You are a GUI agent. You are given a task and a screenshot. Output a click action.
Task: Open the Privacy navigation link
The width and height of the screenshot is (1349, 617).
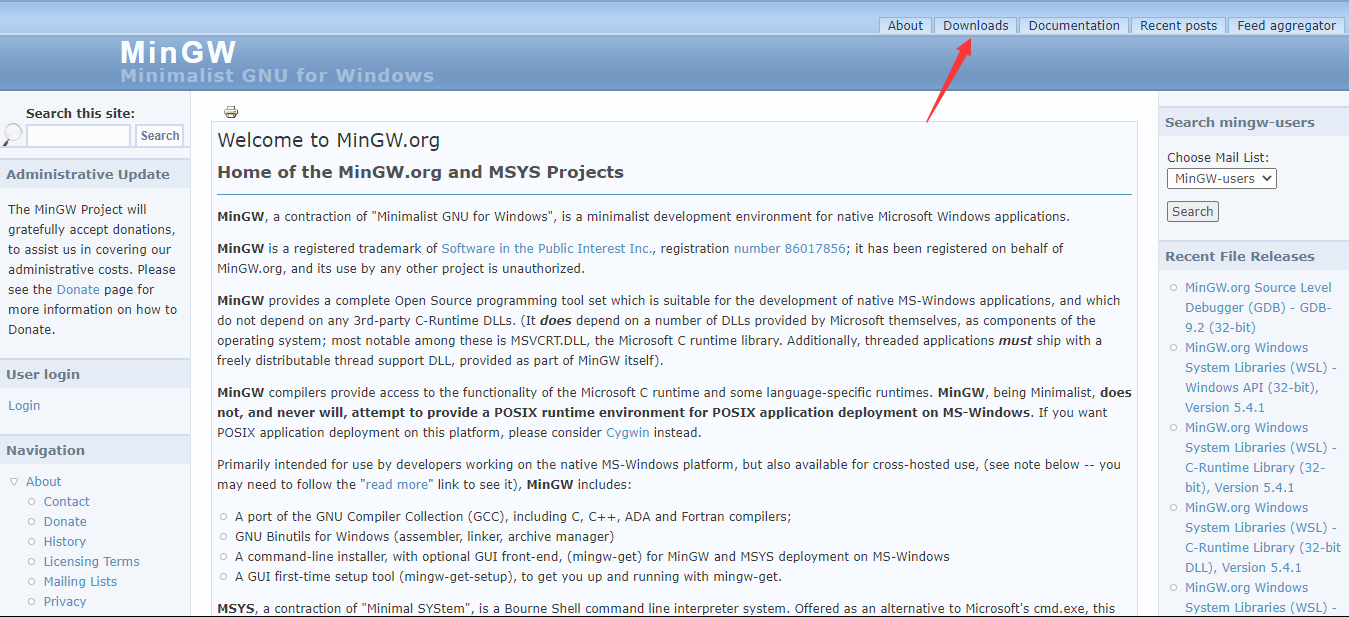coord(65,601)
